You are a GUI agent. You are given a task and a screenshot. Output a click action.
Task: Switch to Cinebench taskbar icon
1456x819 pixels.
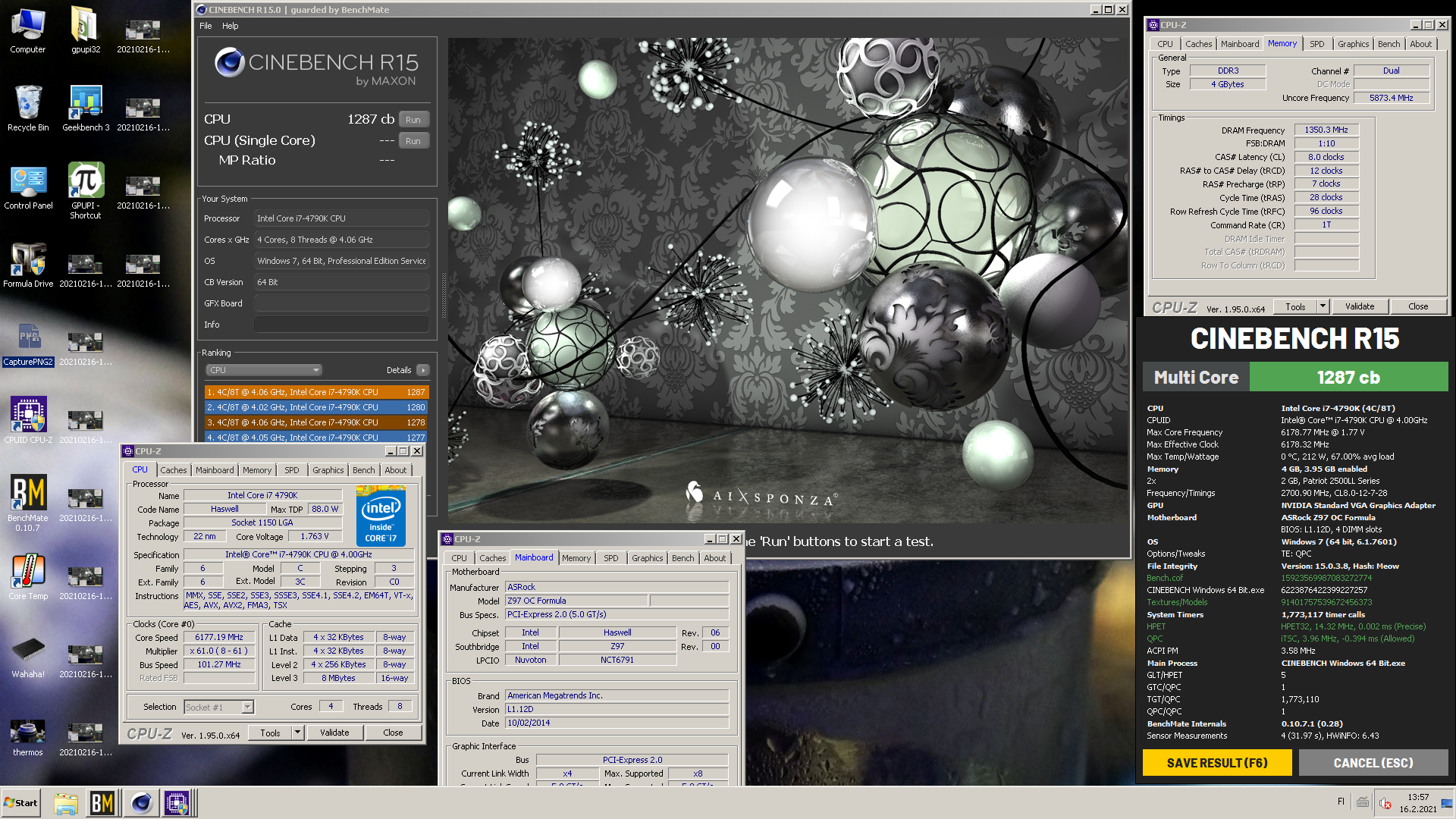click(141, 803)
